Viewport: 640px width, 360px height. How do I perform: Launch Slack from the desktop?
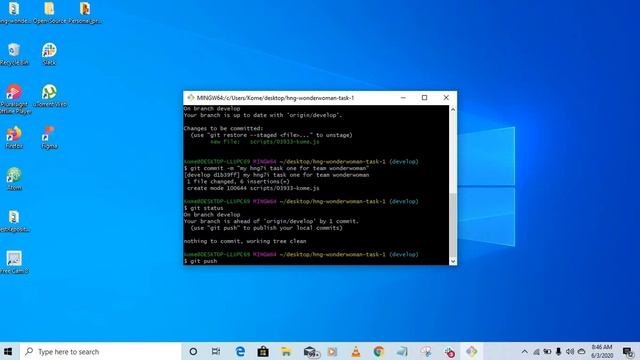pos(49,54)
